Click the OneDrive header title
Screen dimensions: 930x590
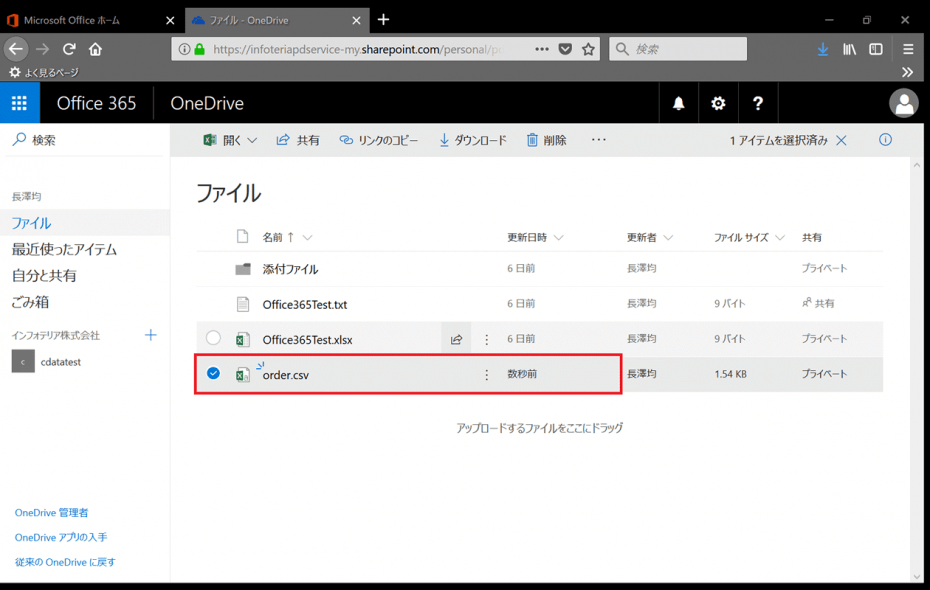coord(207,103)
